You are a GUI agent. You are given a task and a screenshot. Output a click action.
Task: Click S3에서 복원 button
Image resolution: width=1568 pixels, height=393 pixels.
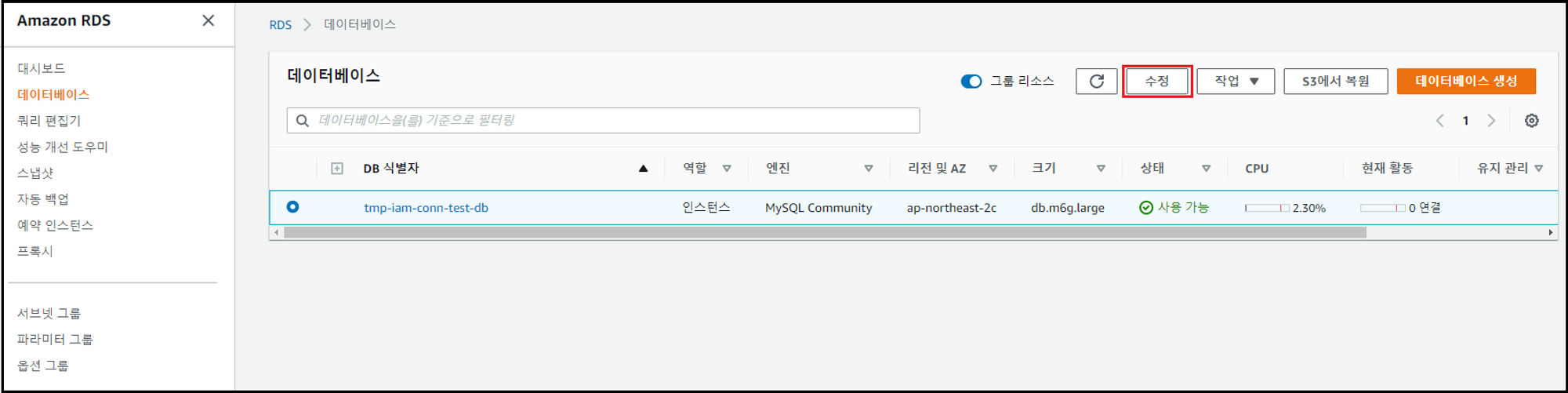(x=1336, y=81)
